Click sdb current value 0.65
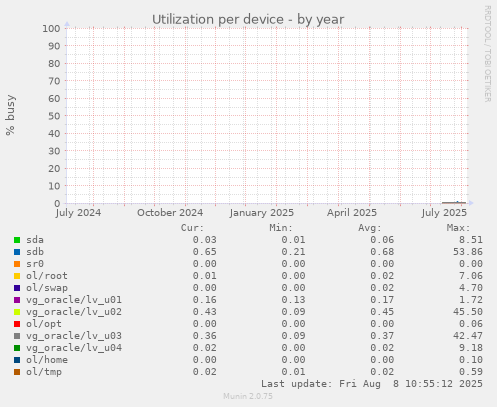This screenshot has width=497, height=407. pyautogui.click(x=205, y=252)
